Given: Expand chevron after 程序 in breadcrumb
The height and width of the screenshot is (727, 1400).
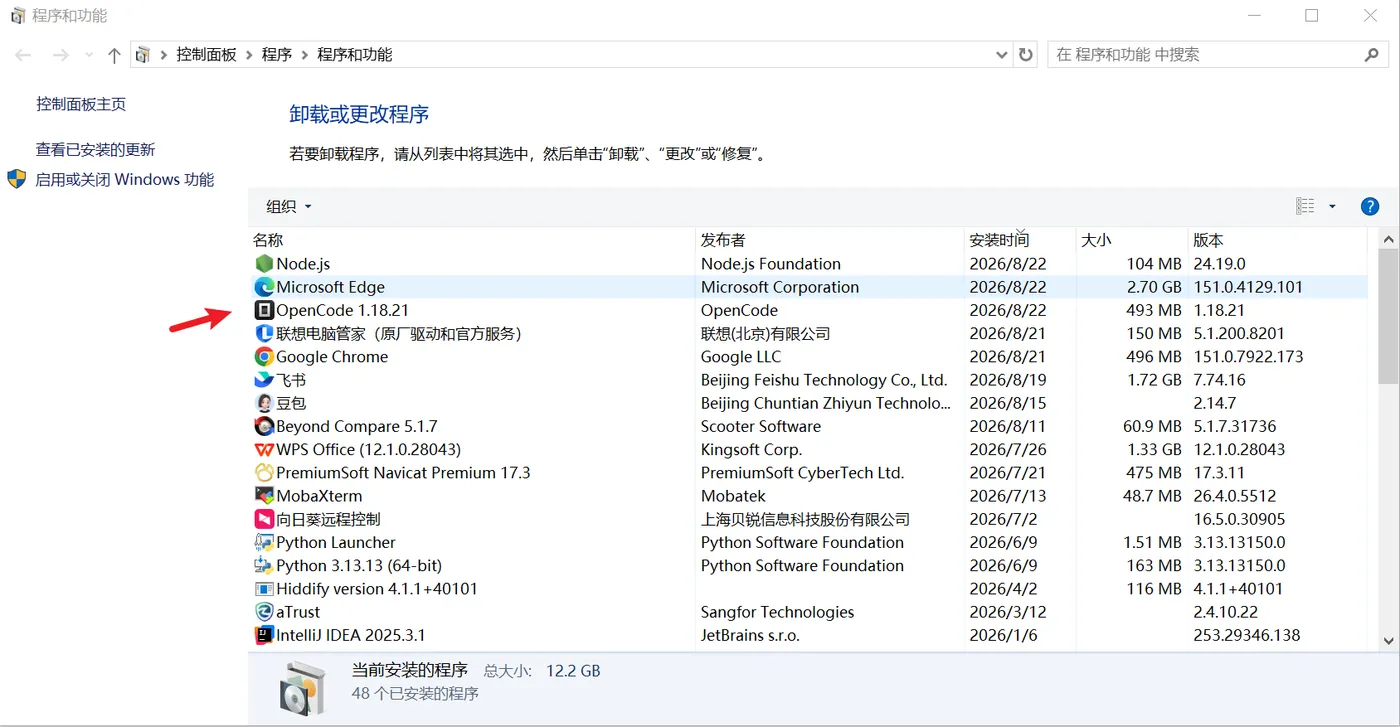Looking at the screenshot, I should coord(304,55).
